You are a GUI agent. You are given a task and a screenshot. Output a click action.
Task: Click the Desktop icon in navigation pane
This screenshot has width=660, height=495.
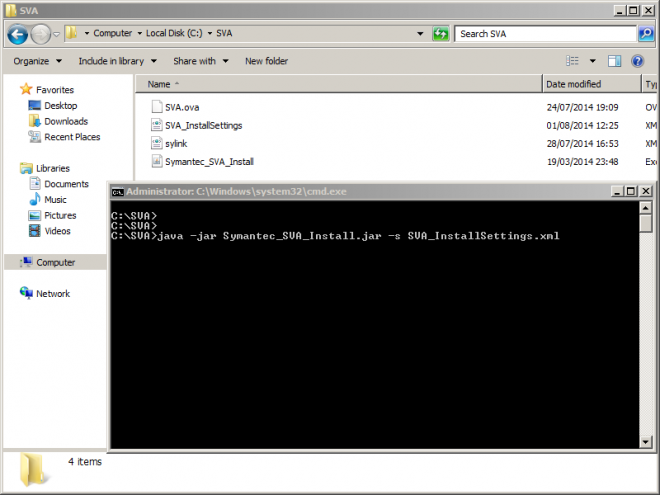(x=34, y=105)
